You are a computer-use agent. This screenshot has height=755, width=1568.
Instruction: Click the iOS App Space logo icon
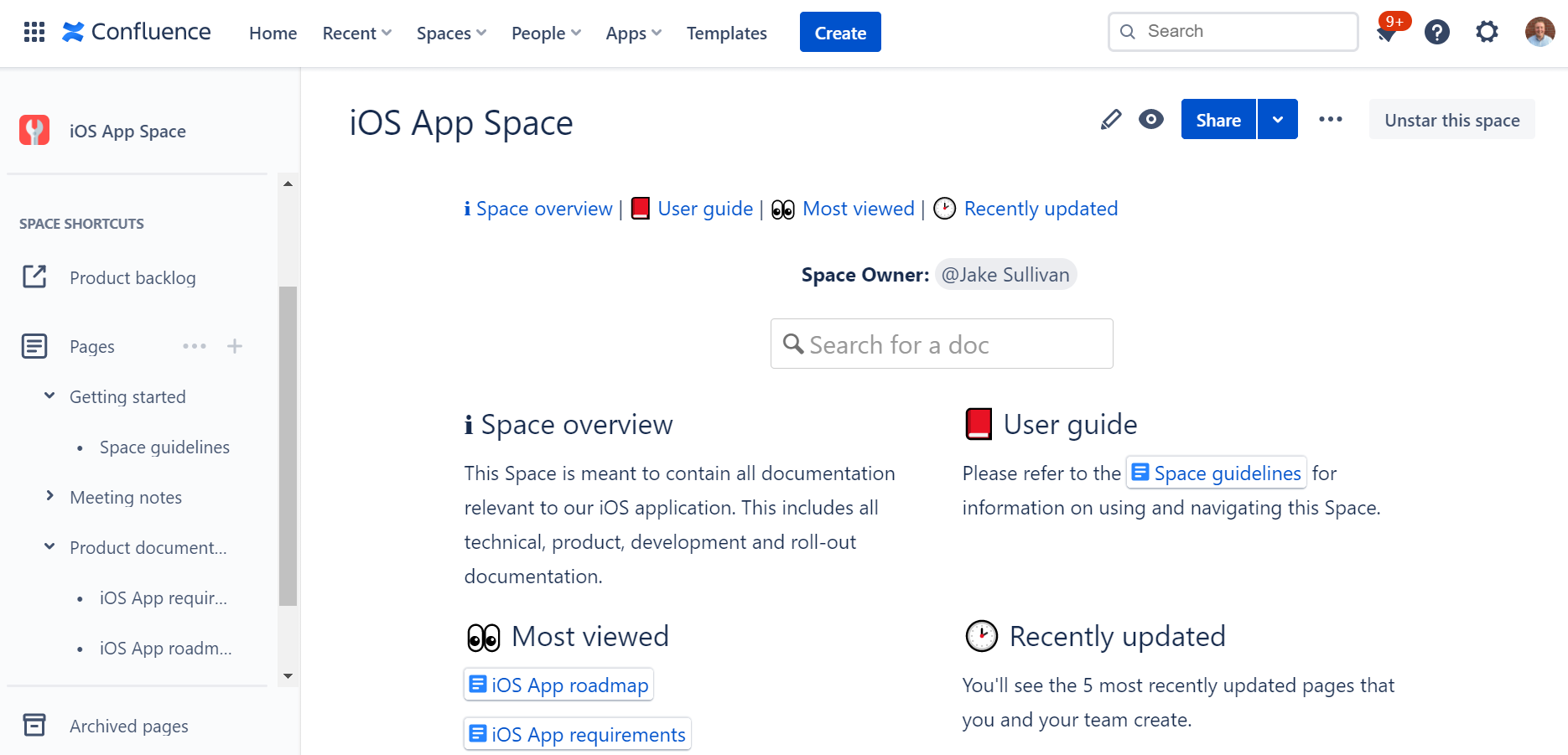34,131
